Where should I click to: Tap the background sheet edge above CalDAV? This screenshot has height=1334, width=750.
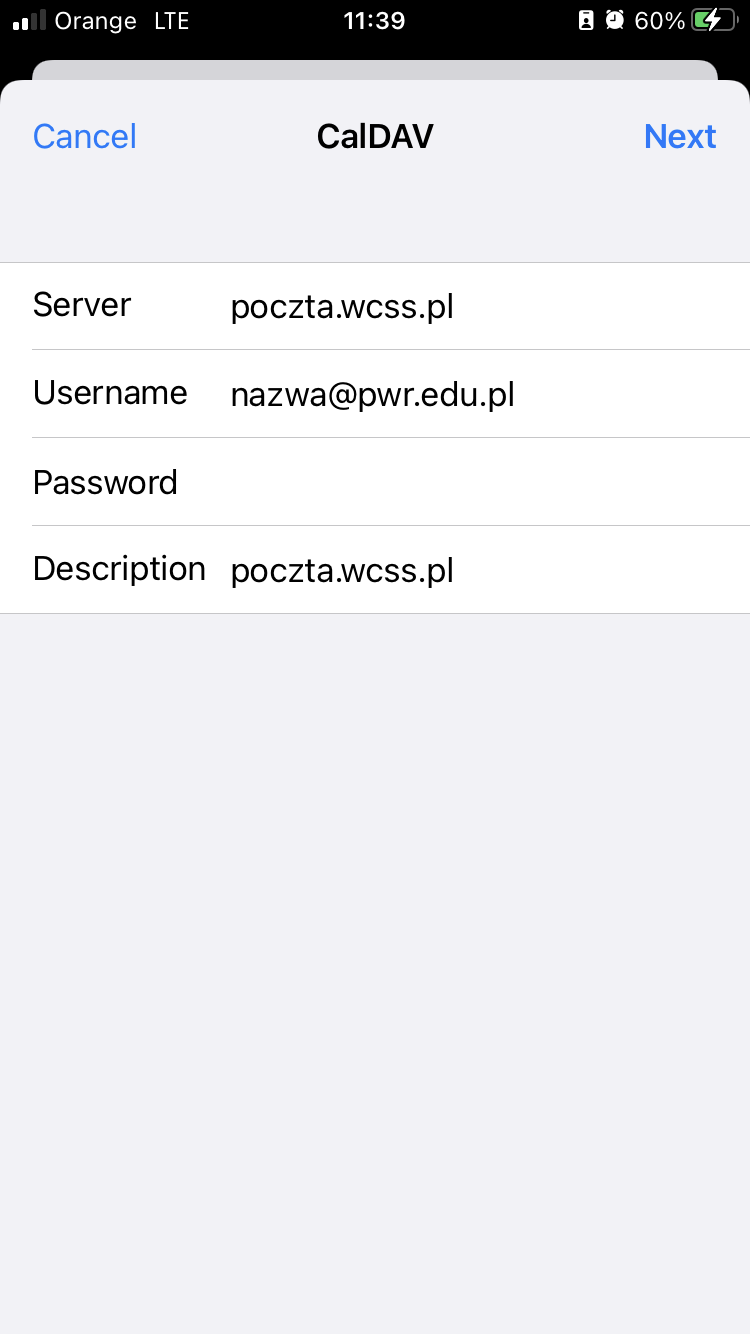pyautogui.click(x=375, y=69)
